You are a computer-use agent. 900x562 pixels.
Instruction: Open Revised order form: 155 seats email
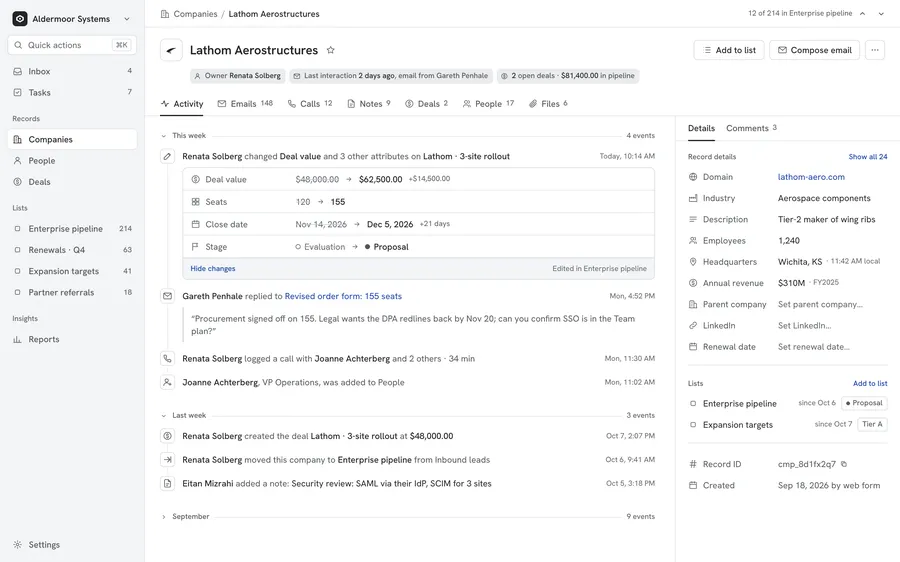pos(343,296)
